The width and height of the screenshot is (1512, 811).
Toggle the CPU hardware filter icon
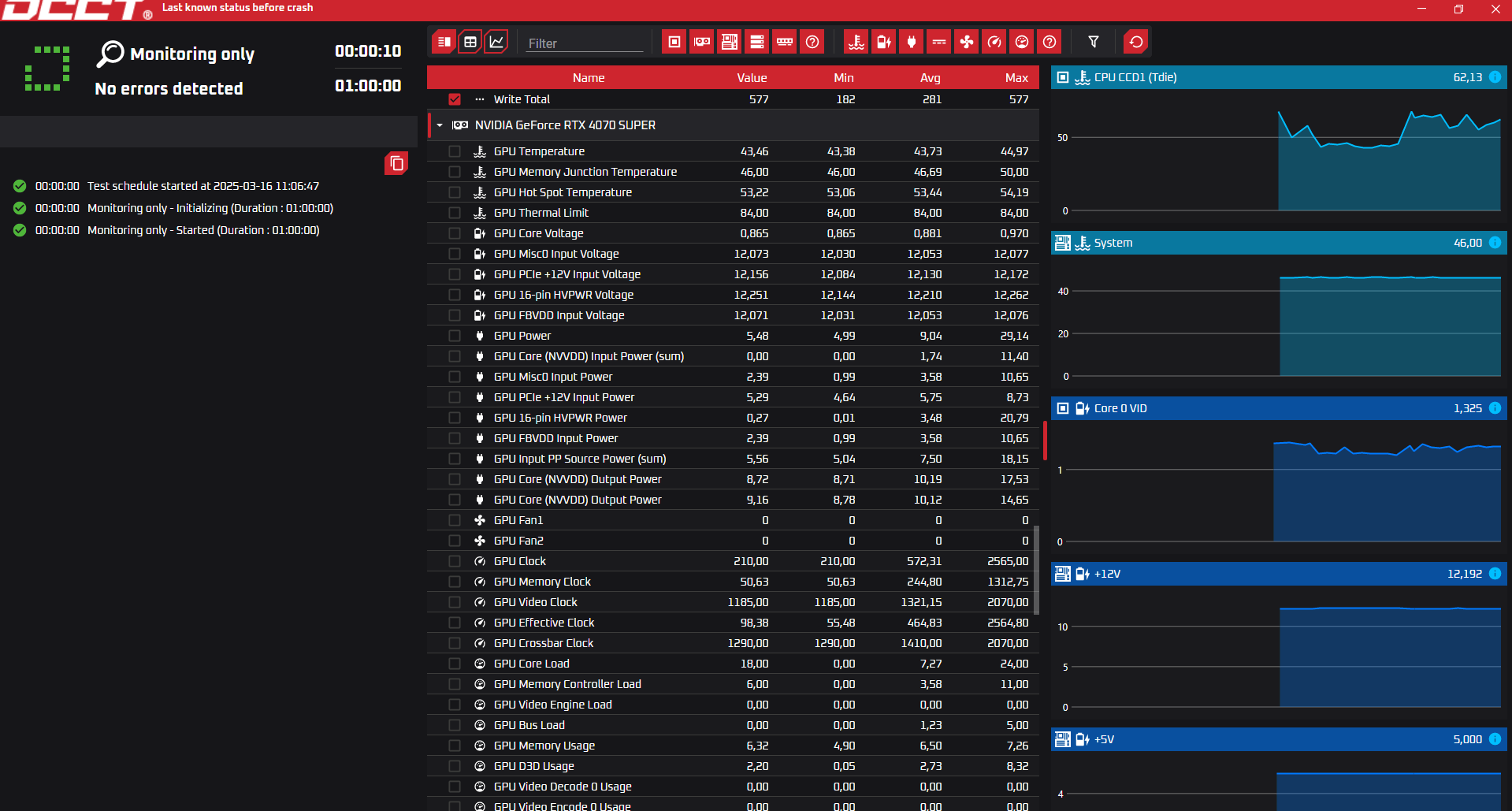pos(674,42)
